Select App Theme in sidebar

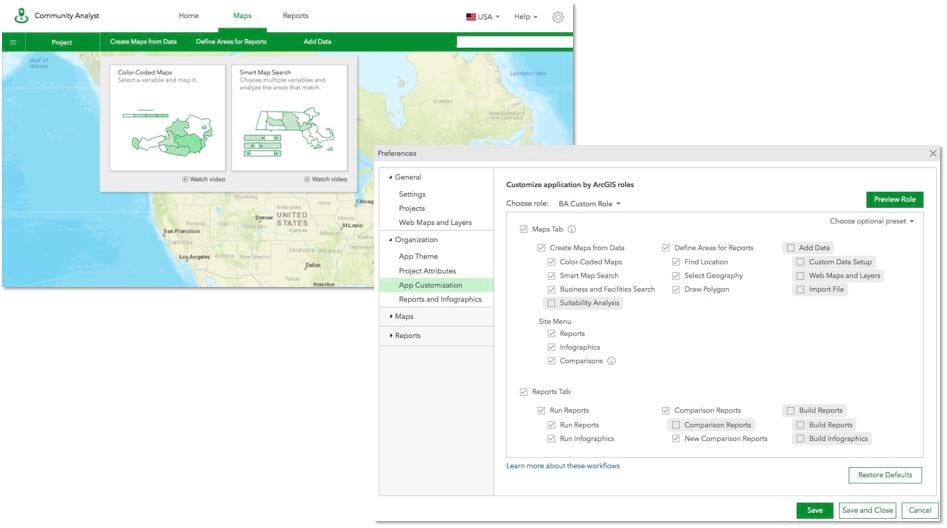[418, 257]
